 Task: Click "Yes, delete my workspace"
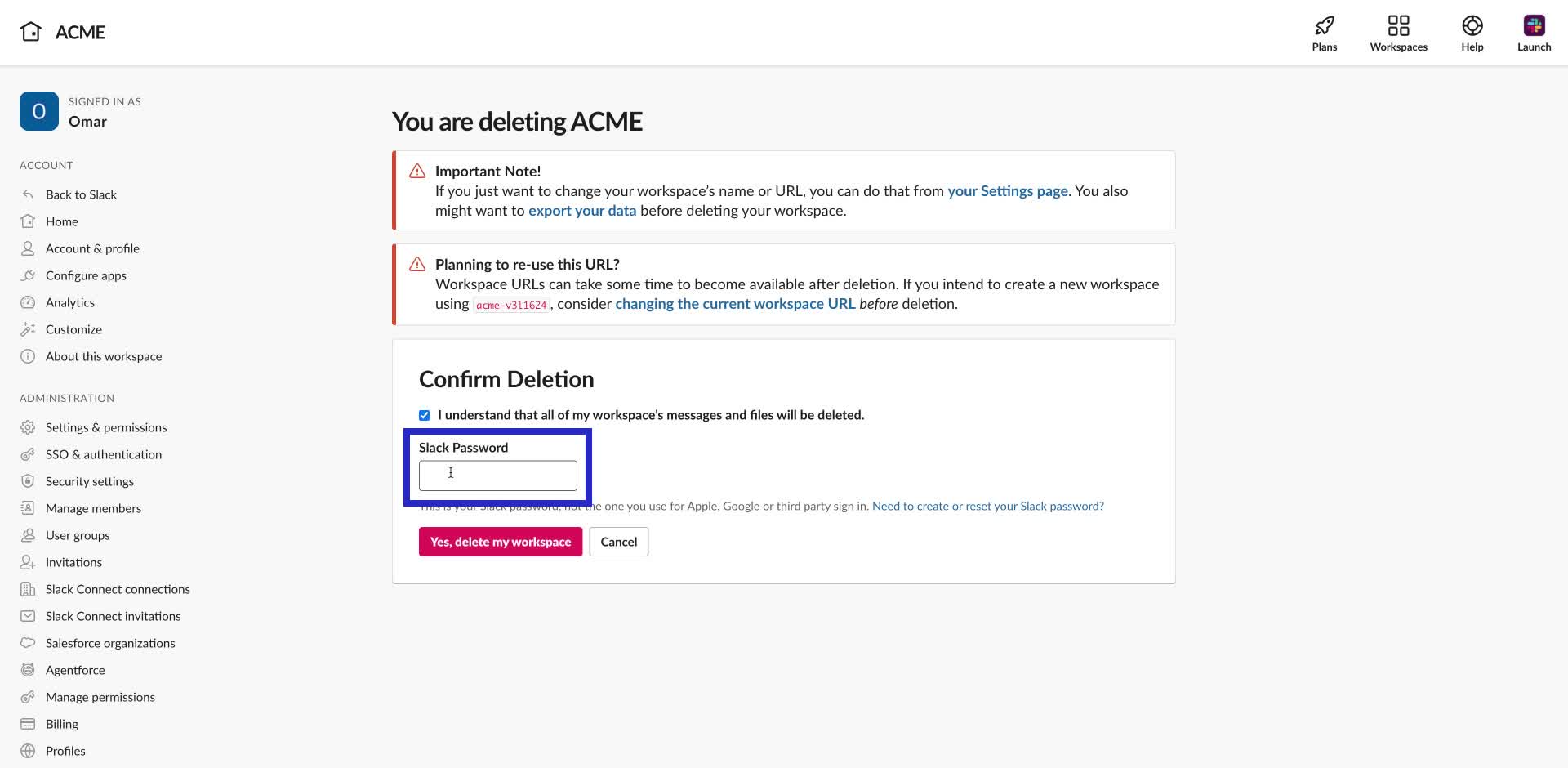click(x=500, y=541)
